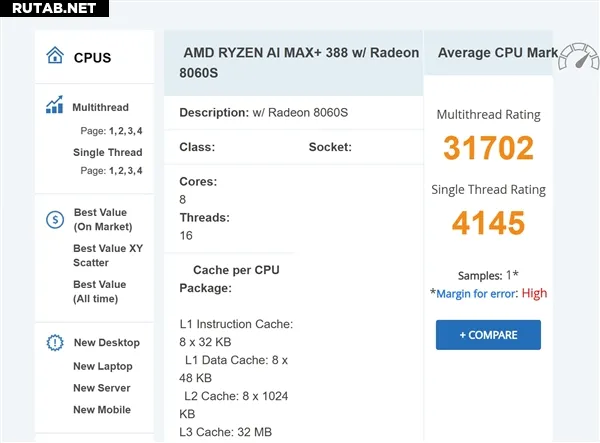Open the Single Thread chart link
Viewport: 600px width, 443px height.
click(x=107, y=152)
